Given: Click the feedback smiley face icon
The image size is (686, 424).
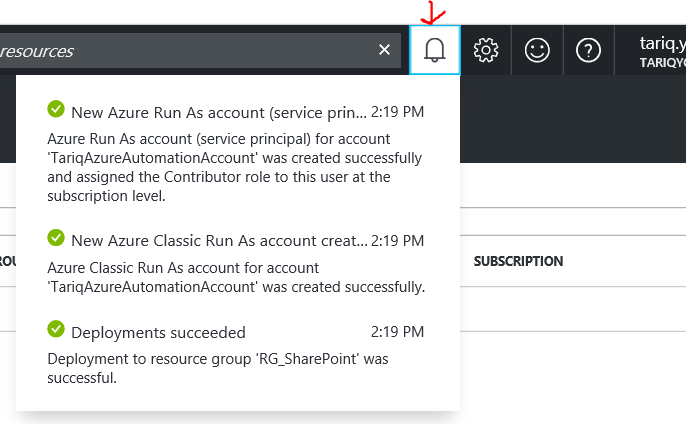Looking at the screenshot, I should (537, 50).
